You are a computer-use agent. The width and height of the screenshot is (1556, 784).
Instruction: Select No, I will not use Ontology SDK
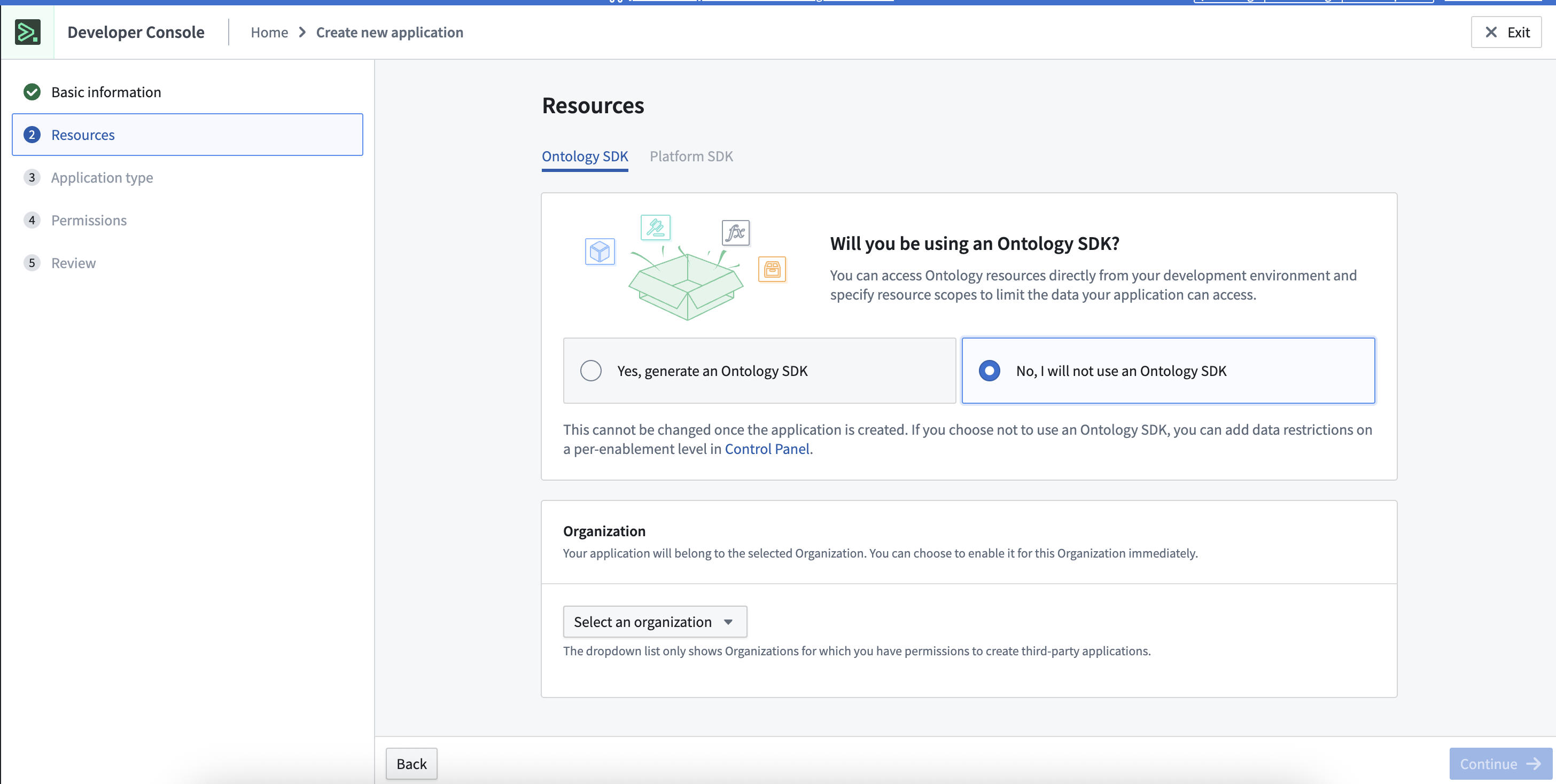[990, 371]
